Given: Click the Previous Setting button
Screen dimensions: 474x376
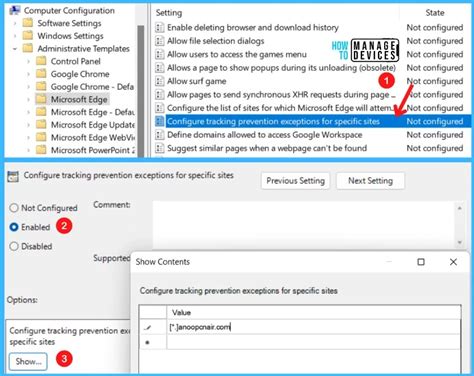Looking at the screenshot, I should 295,181.
